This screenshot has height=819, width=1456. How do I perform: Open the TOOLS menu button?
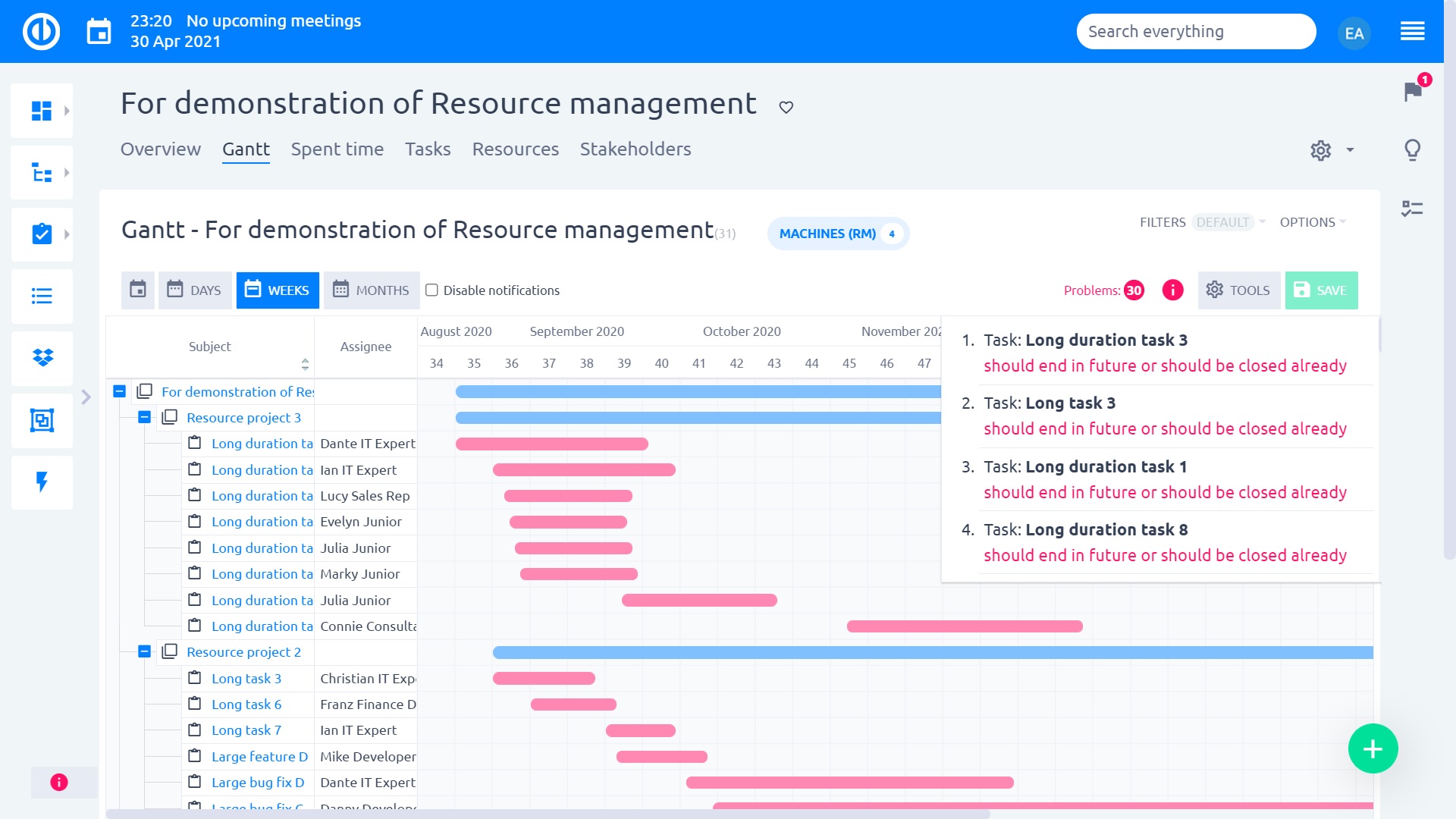(1239, 290)
